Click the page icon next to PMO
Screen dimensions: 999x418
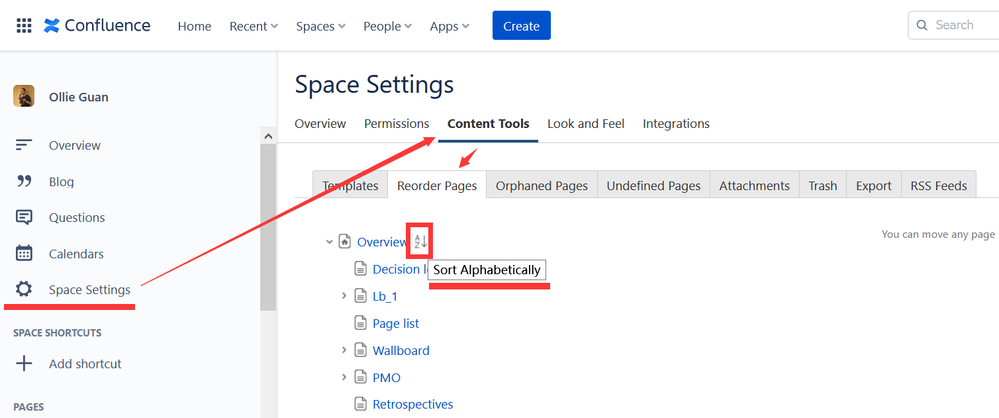pos(361,377)
